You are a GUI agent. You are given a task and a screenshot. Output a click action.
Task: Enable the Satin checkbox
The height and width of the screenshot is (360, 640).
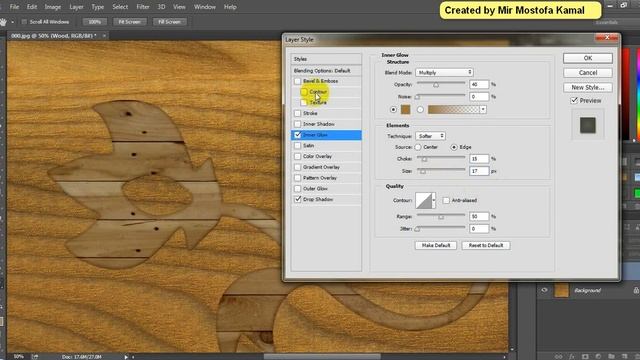pyautogui.click(x=298, y=146)
